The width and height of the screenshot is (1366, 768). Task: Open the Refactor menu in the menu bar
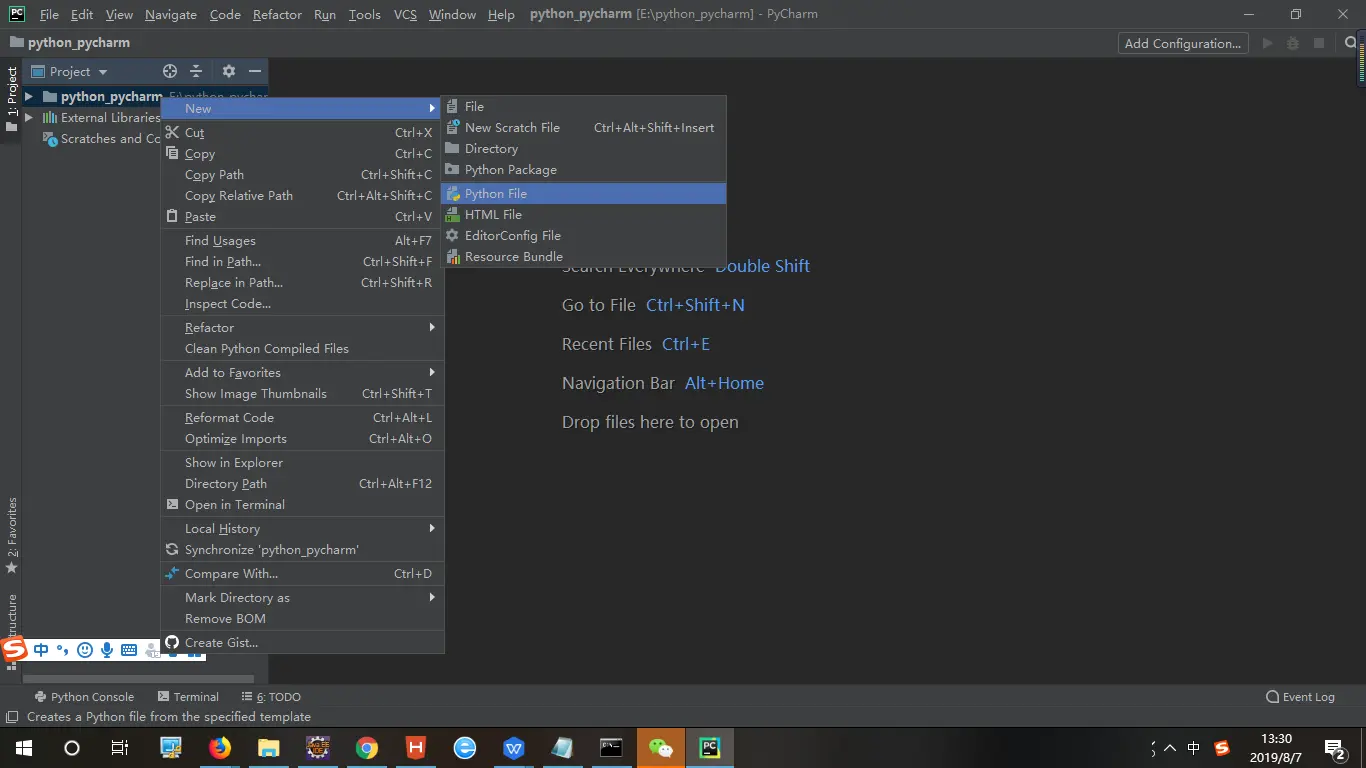pos(277,15)
